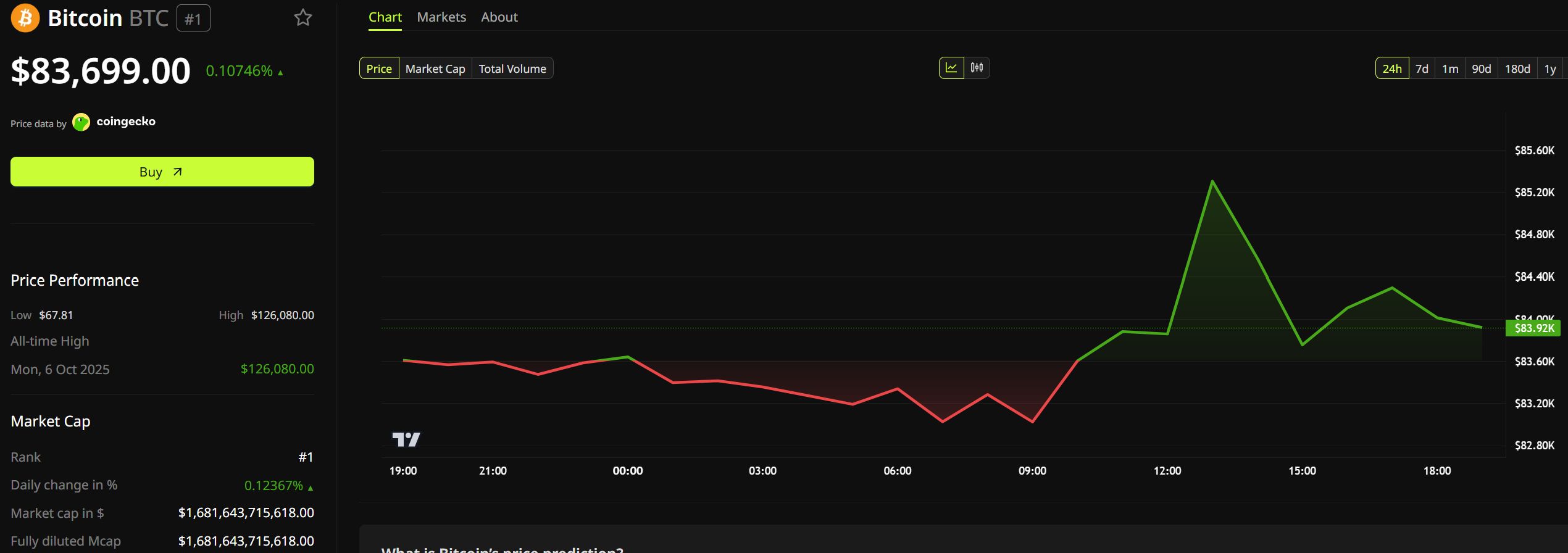The image size is (1568, 553).
Task: Click the Bitcoin logo icon
Action: point(25,18)
